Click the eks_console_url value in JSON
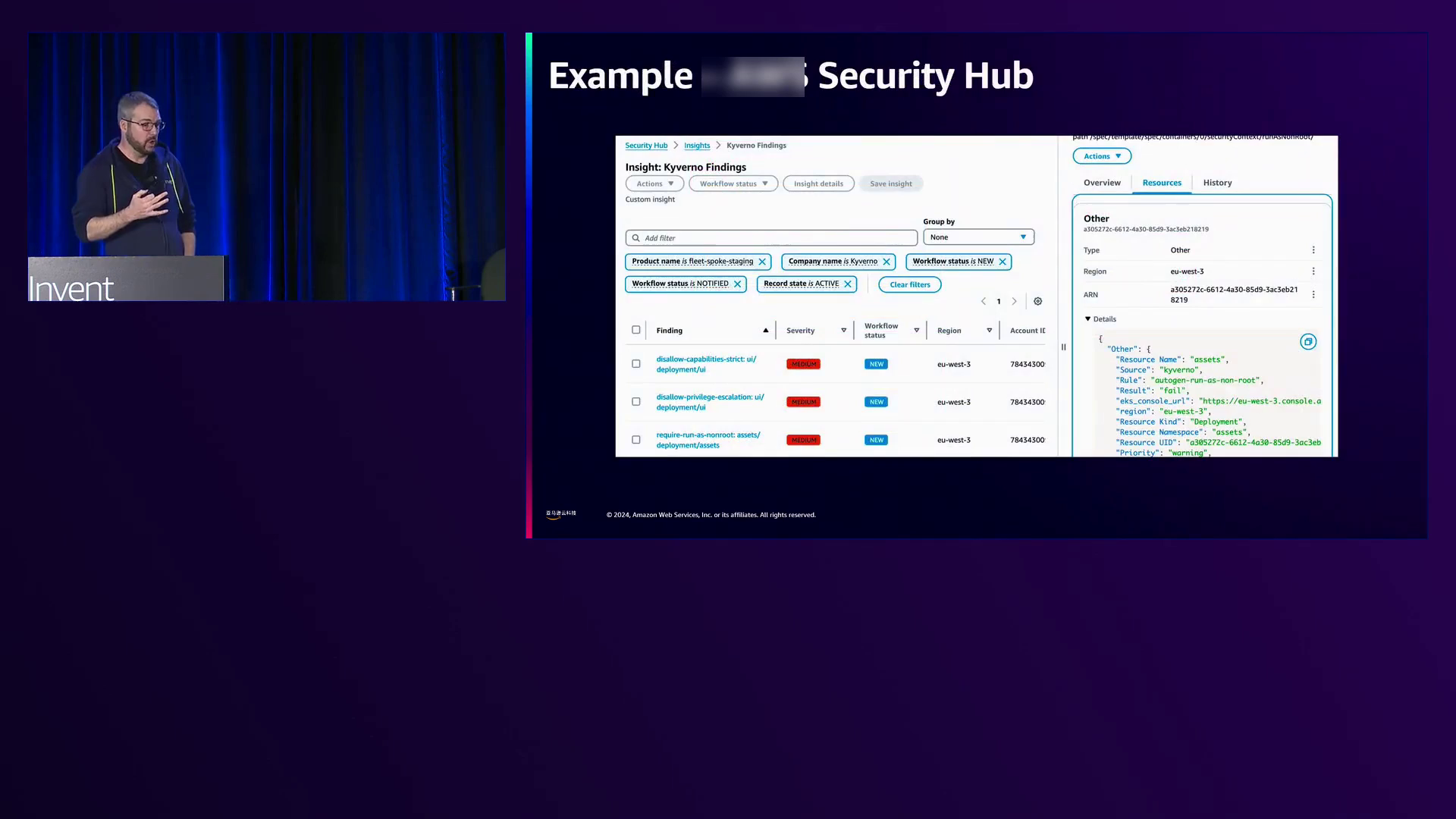This screenshot has height=819, width=1456. coord(1260,401)
